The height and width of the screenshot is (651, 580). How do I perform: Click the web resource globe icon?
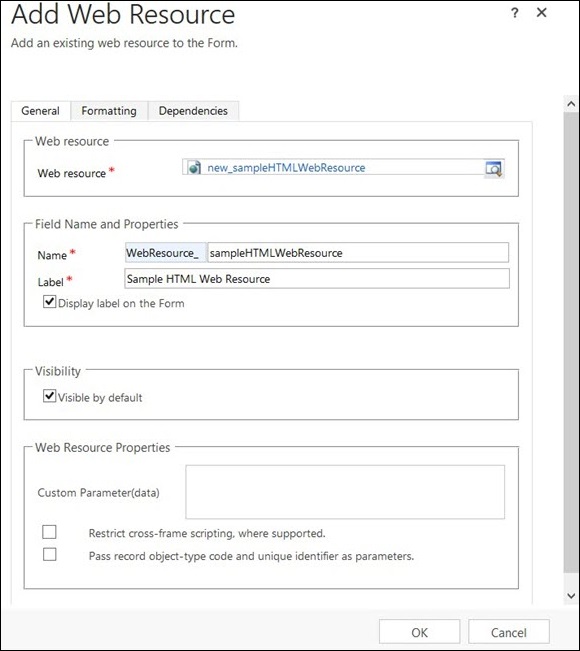click(x=194, y=168)
